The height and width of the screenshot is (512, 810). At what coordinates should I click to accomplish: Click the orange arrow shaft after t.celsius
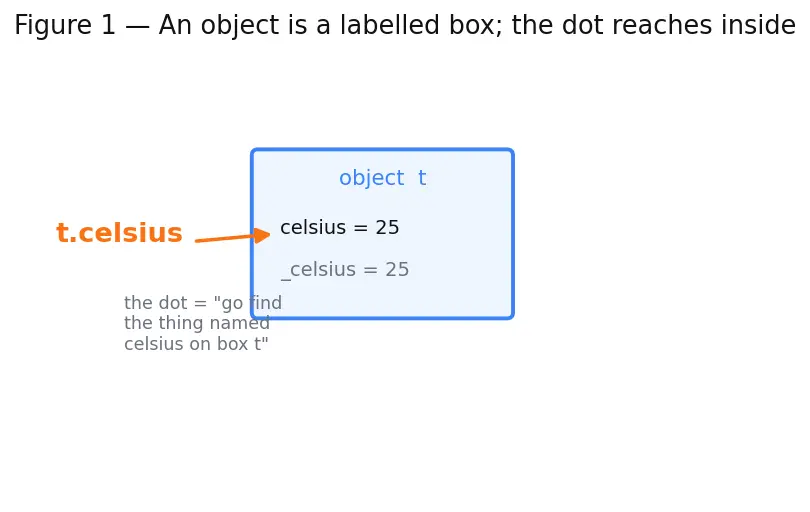point(225,238)
